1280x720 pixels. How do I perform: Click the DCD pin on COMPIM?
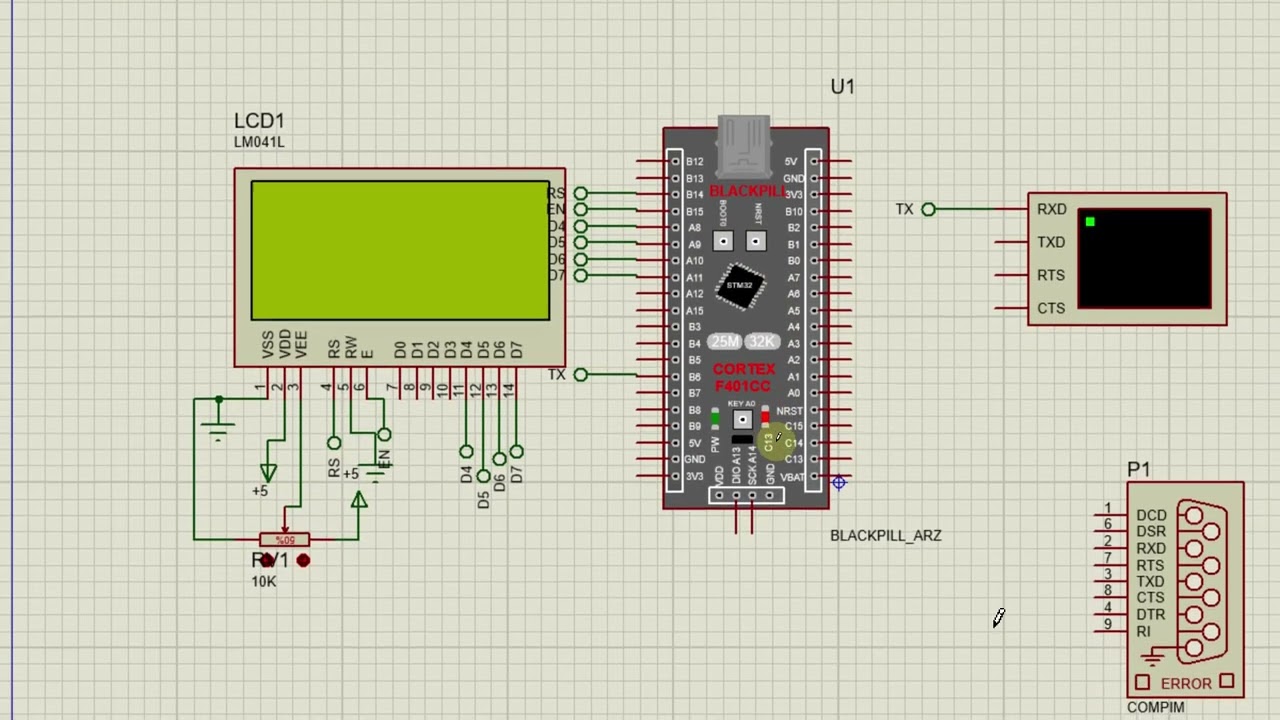click(1151, 515)
